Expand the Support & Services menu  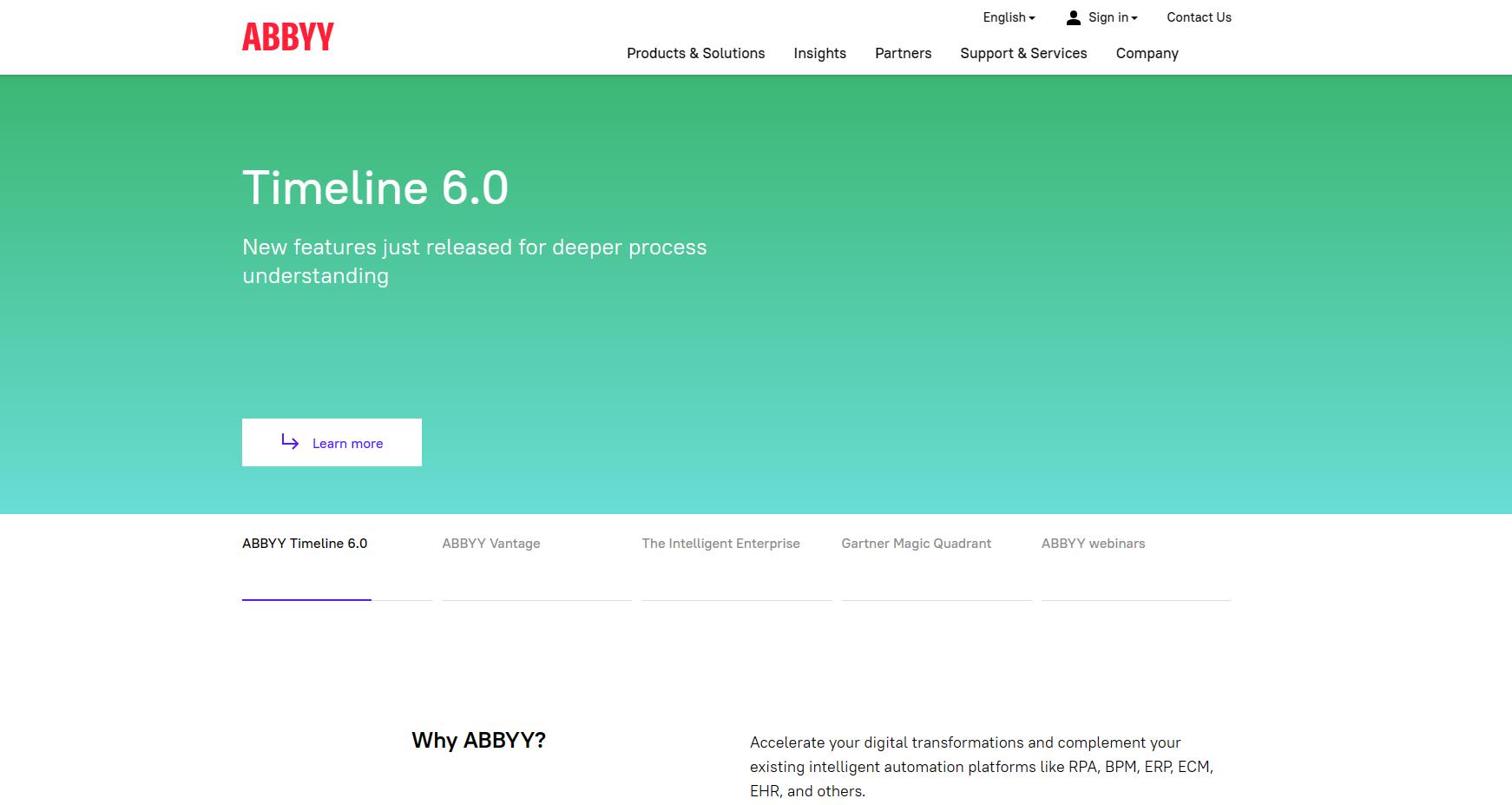point(1023,53)
